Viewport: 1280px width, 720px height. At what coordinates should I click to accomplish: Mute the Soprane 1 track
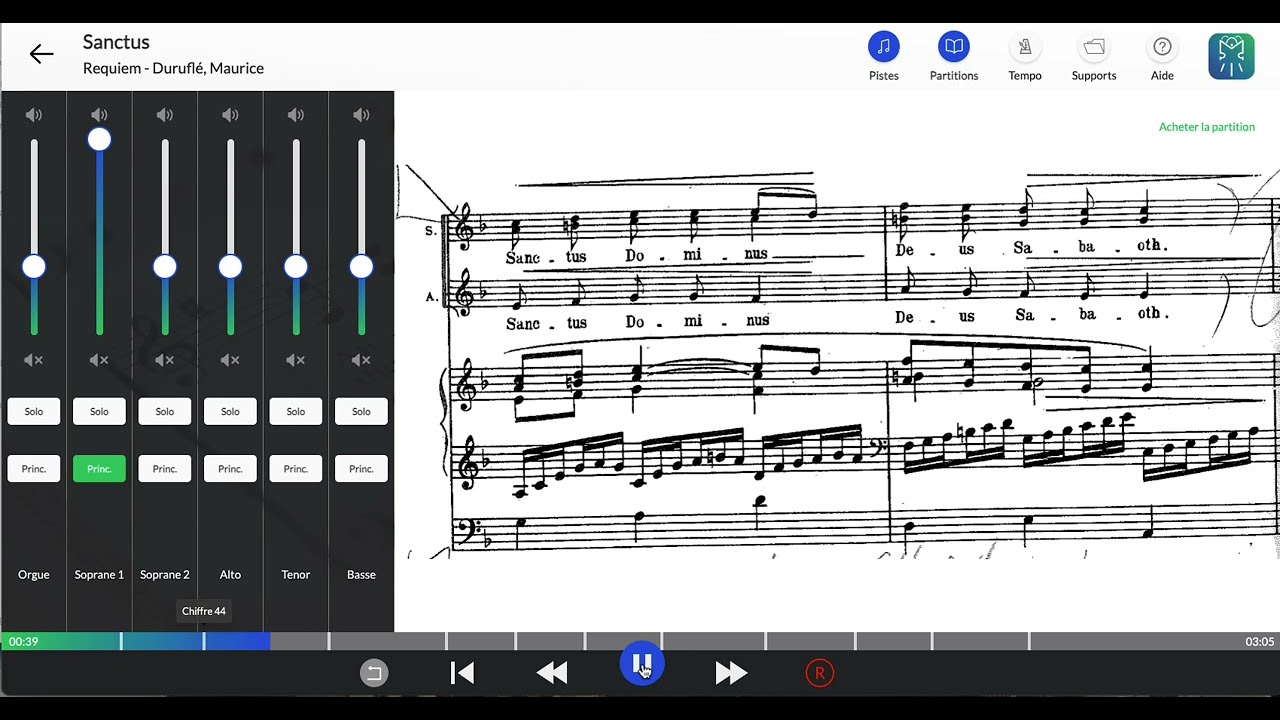point(99,360)
